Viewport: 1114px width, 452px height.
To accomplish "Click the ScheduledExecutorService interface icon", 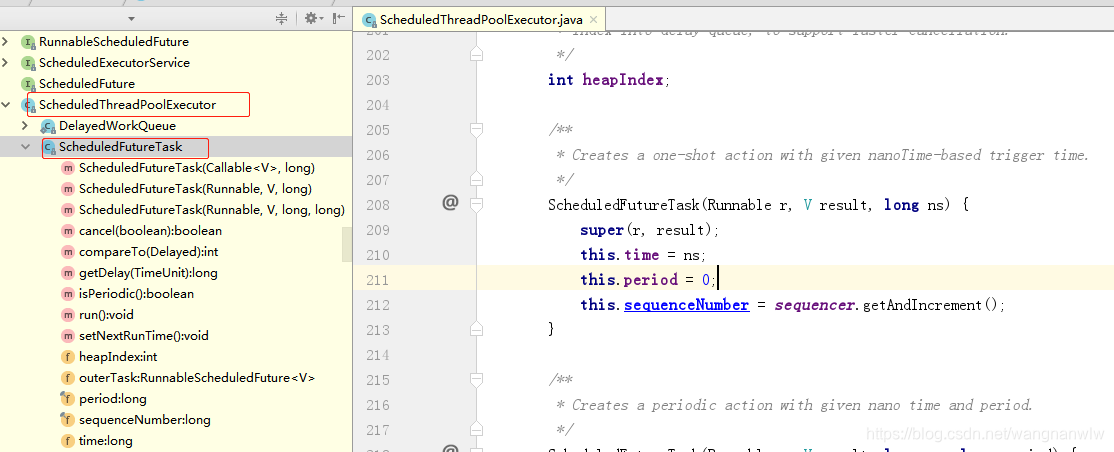I will coord(28,63).
